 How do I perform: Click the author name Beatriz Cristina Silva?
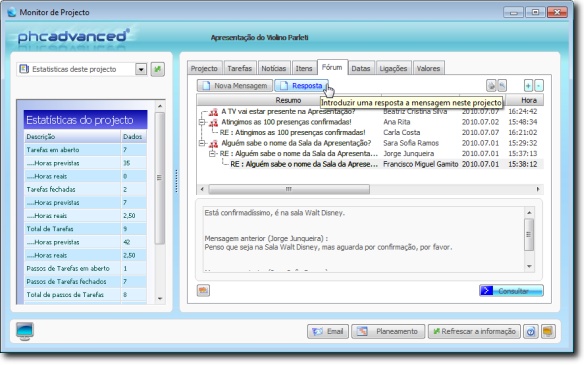(x=415, y=111)
